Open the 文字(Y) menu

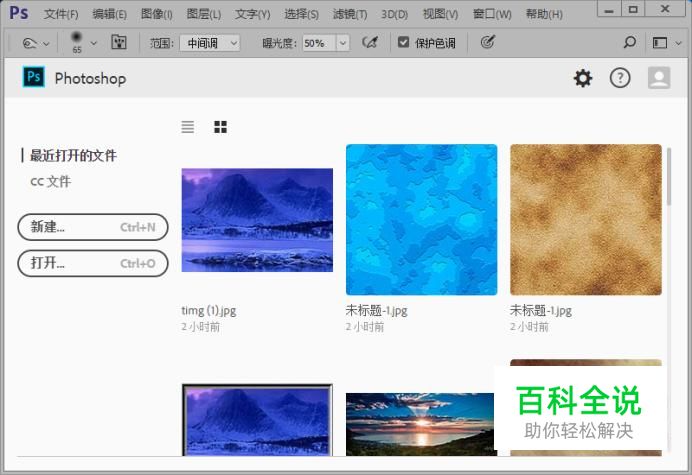point(252,14)
